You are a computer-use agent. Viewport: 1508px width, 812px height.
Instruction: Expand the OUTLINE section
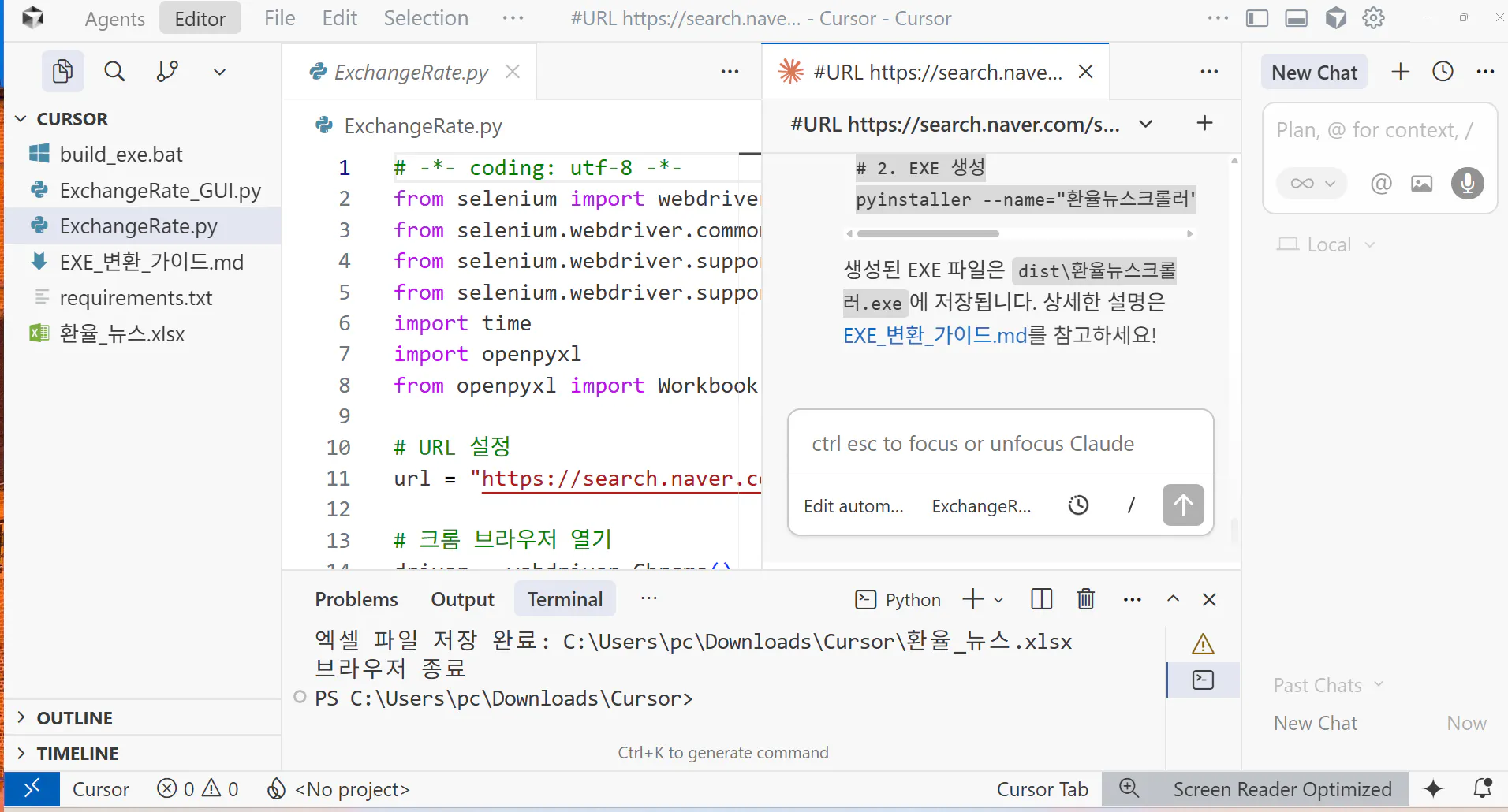[75, 718]
